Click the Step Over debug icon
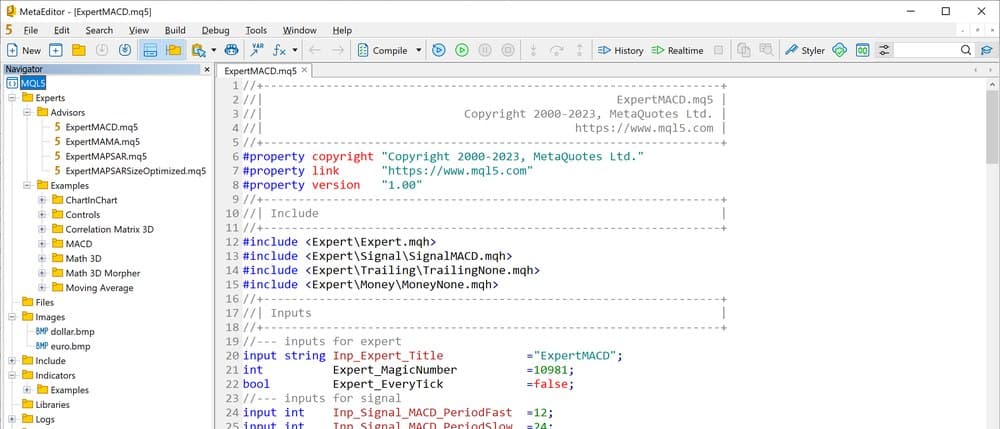The width and height of the screenshot is (1000, 429). (x=556, y=50)
